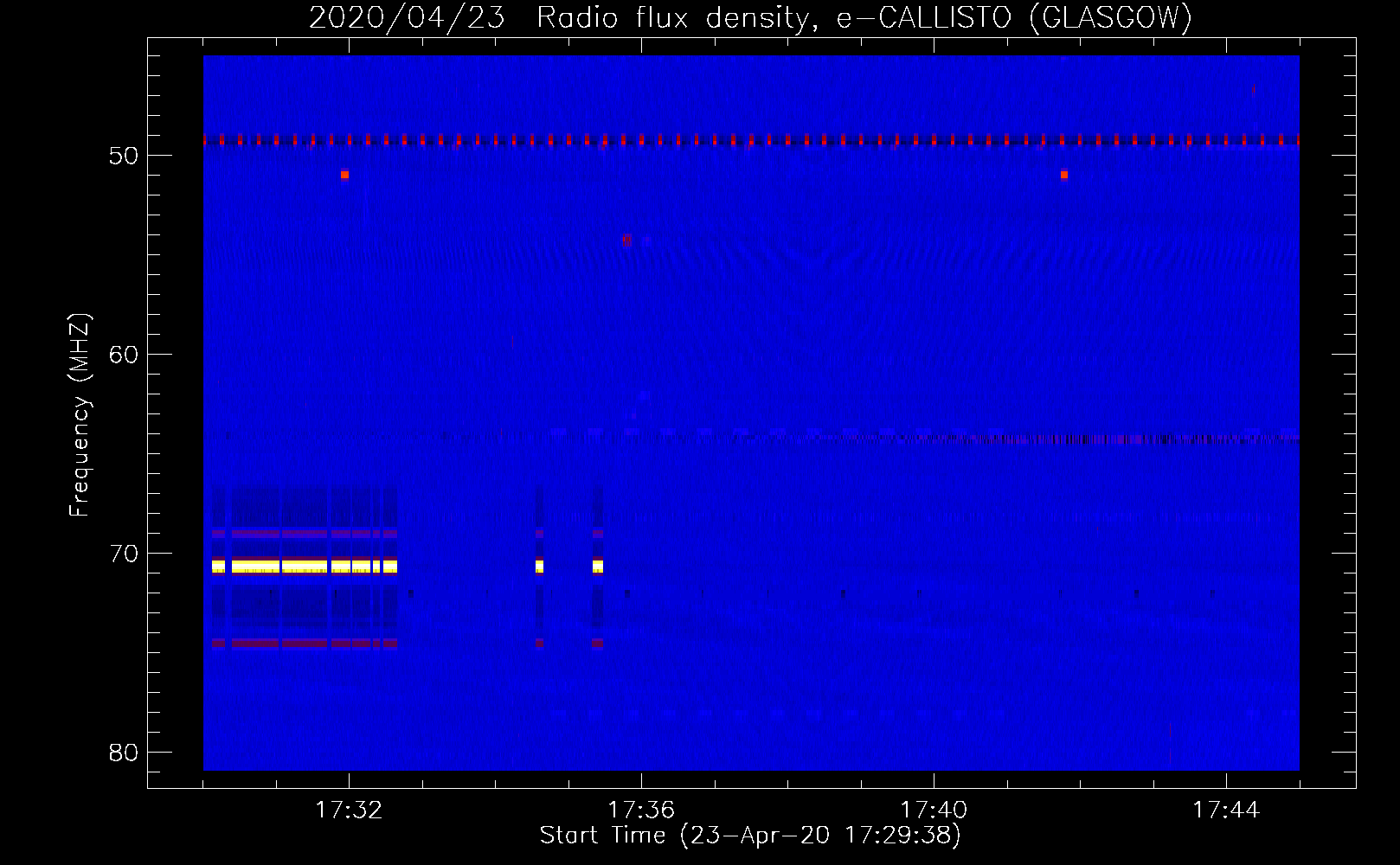This screenshot has width=1400, height=865.
Task: Click the 50 frequency tick label
Action: (124, 156)
